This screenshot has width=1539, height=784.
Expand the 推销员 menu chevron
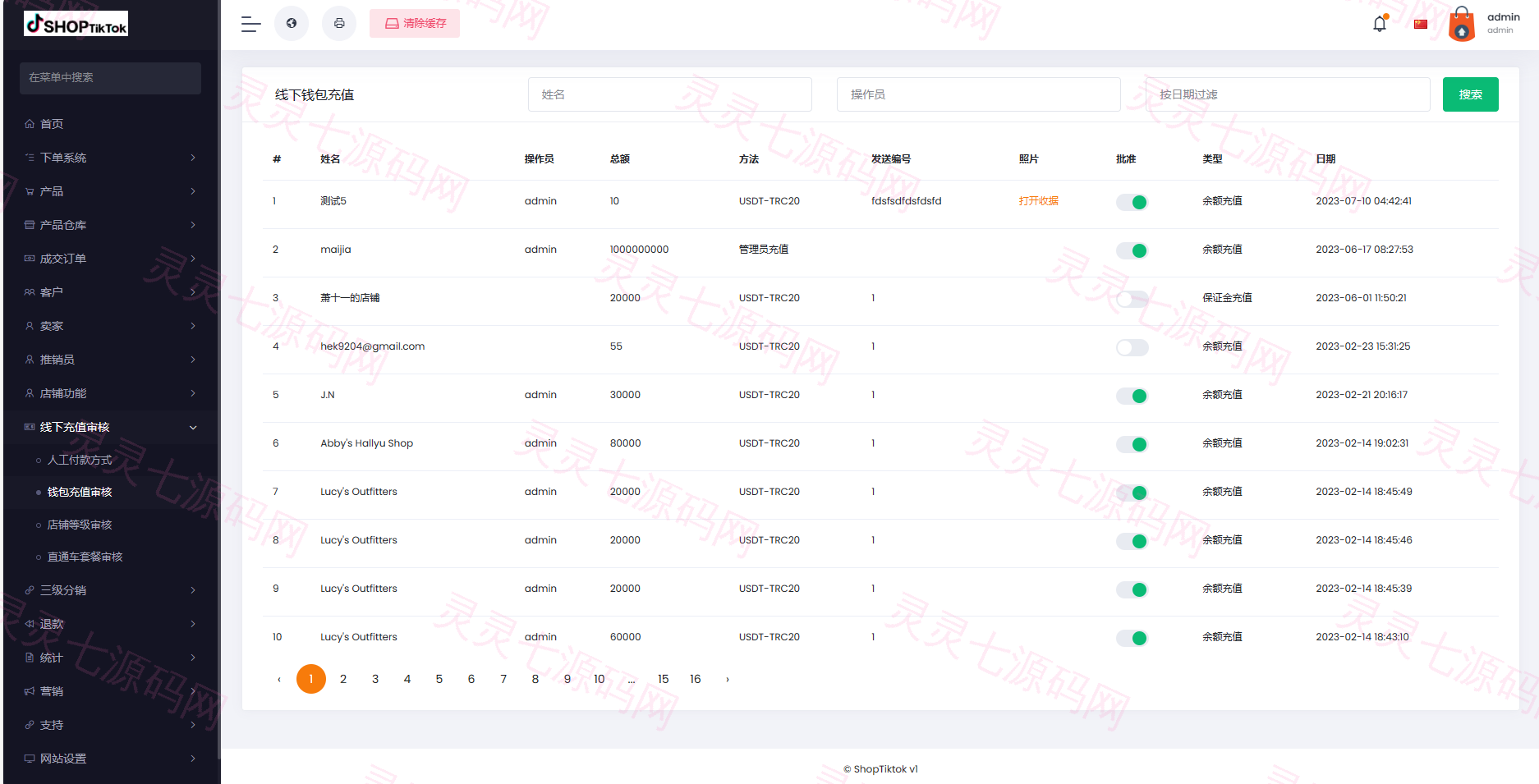[x=193, y=360]
